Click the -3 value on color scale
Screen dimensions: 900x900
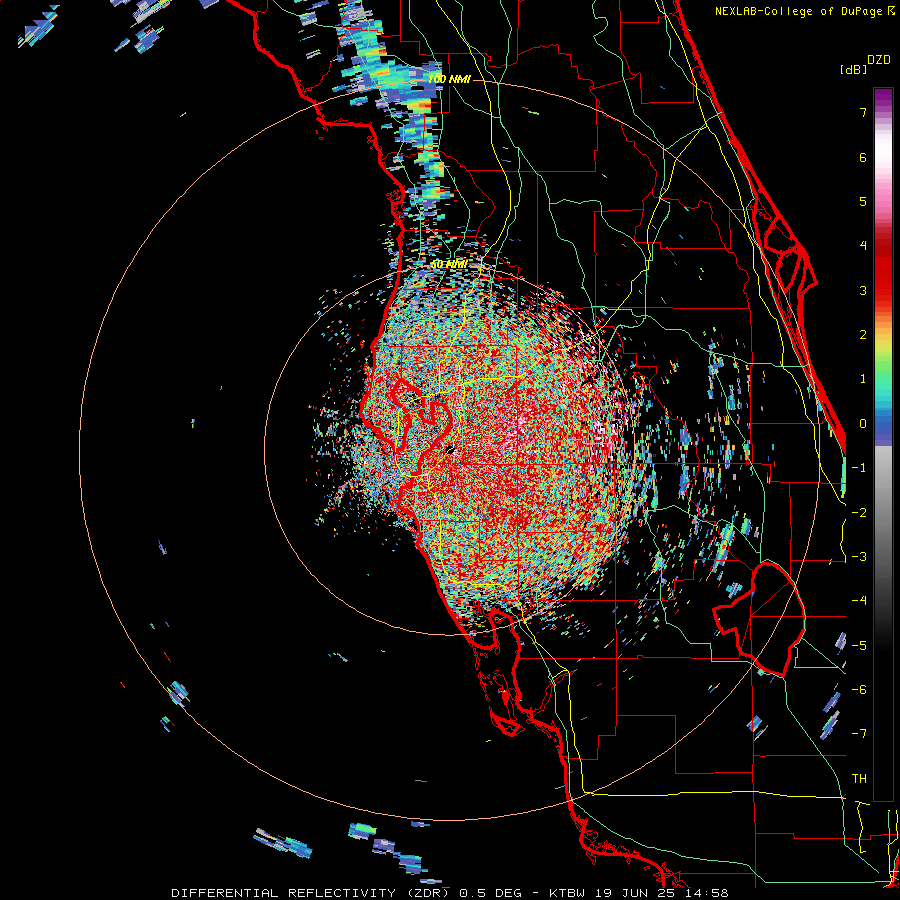[x=859, y=557]
